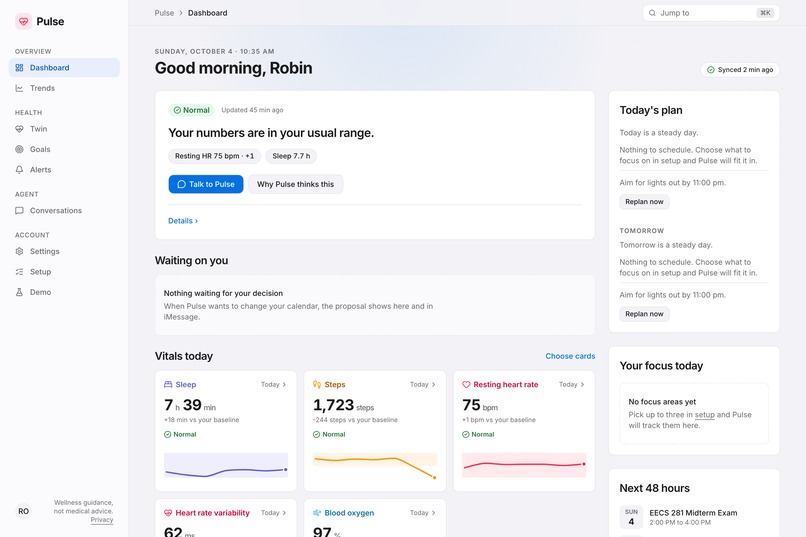Screen dimensions: 806x537
Task: Click the Synced status check icon
Action: click(710, 70)
